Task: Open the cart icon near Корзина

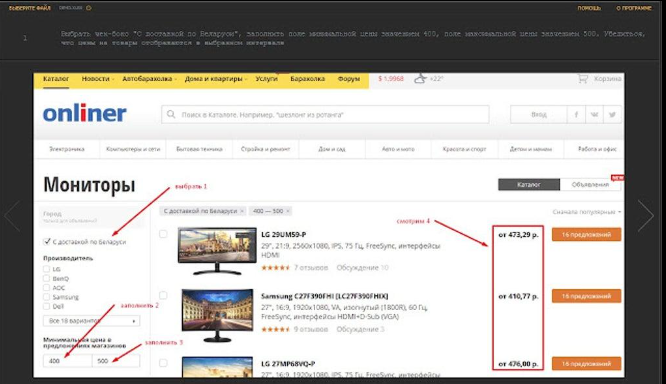Action: pos(583,79)
